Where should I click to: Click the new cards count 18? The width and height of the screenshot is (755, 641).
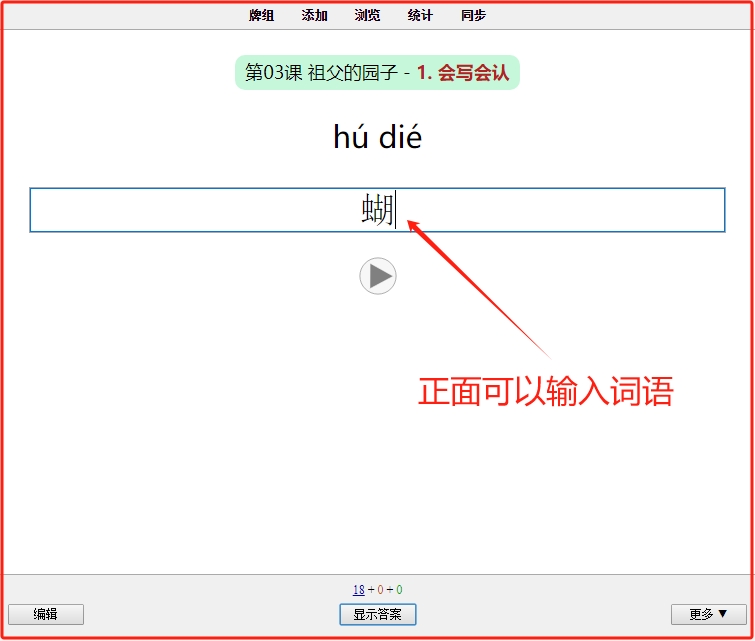(x=359, y=589)
